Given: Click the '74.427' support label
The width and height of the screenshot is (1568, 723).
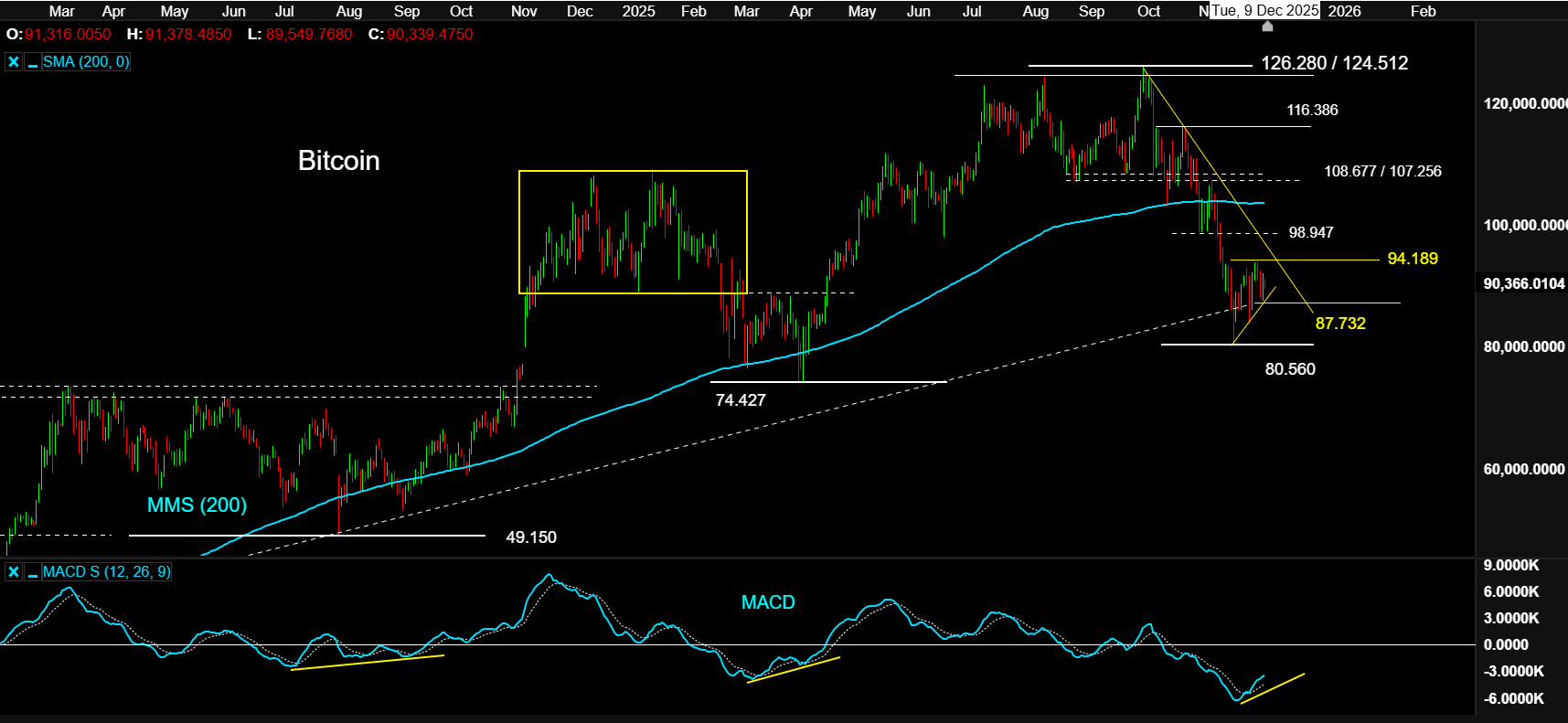Looking at the screenshot, I should point(741,400).
